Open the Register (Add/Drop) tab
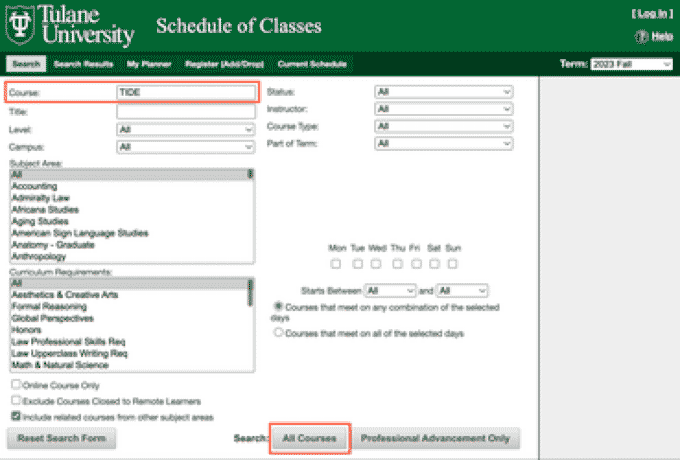Screen dimensions: 680x460 tap(224, 64)
